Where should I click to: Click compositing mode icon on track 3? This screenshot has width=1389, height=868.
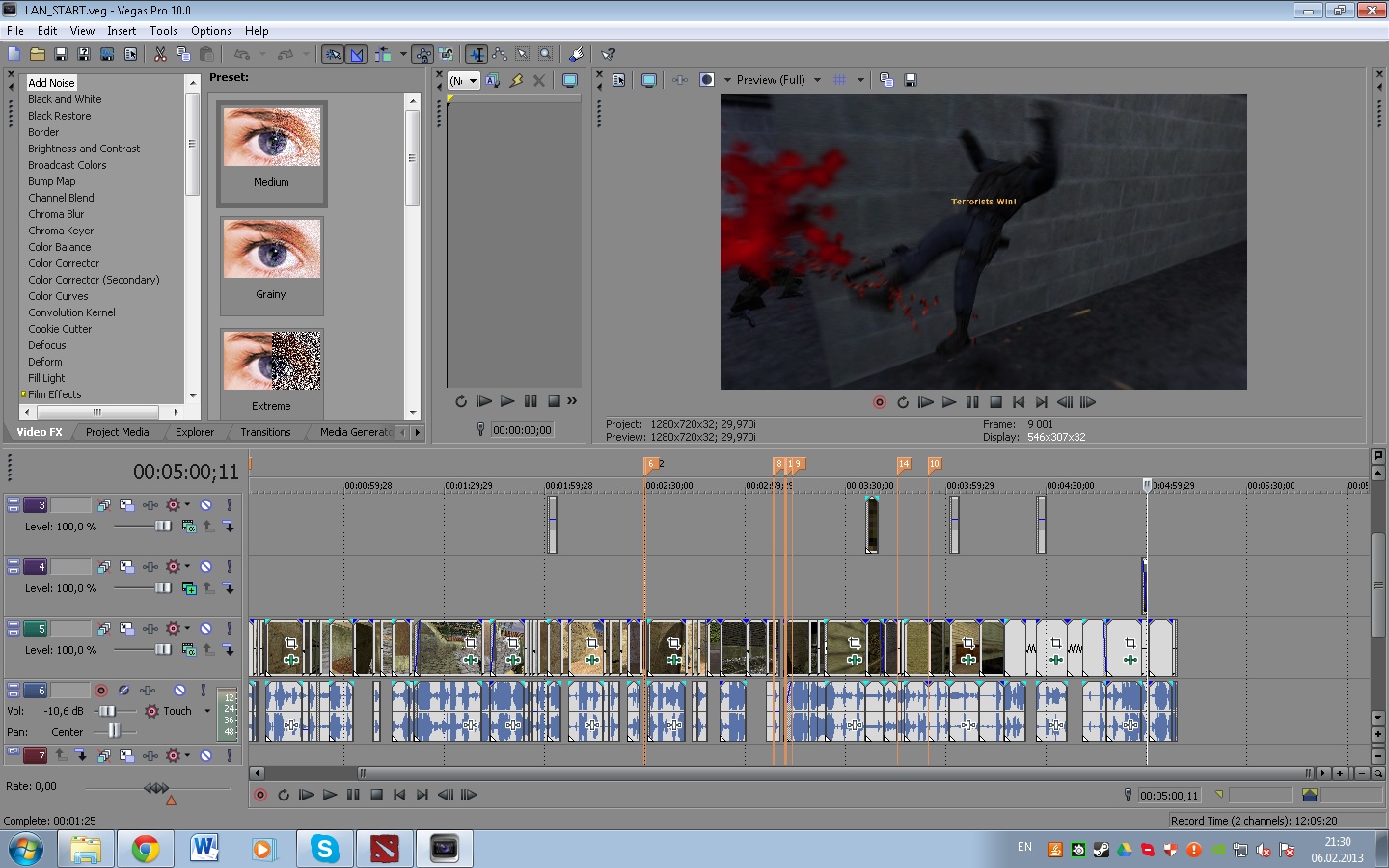[x=189, y=526]
